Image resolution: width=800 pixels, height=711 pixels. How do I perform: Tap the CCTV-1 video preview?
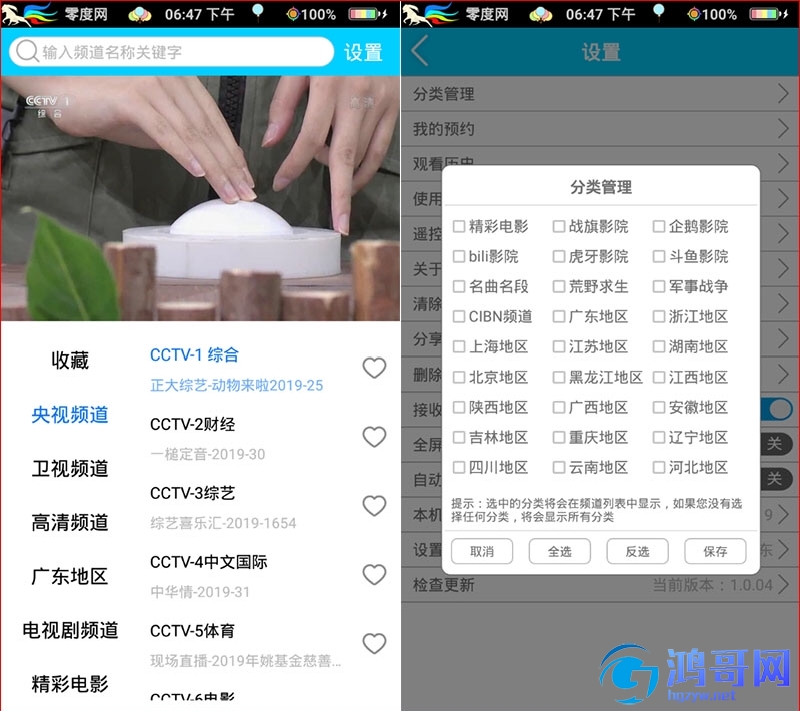(201, 198)
